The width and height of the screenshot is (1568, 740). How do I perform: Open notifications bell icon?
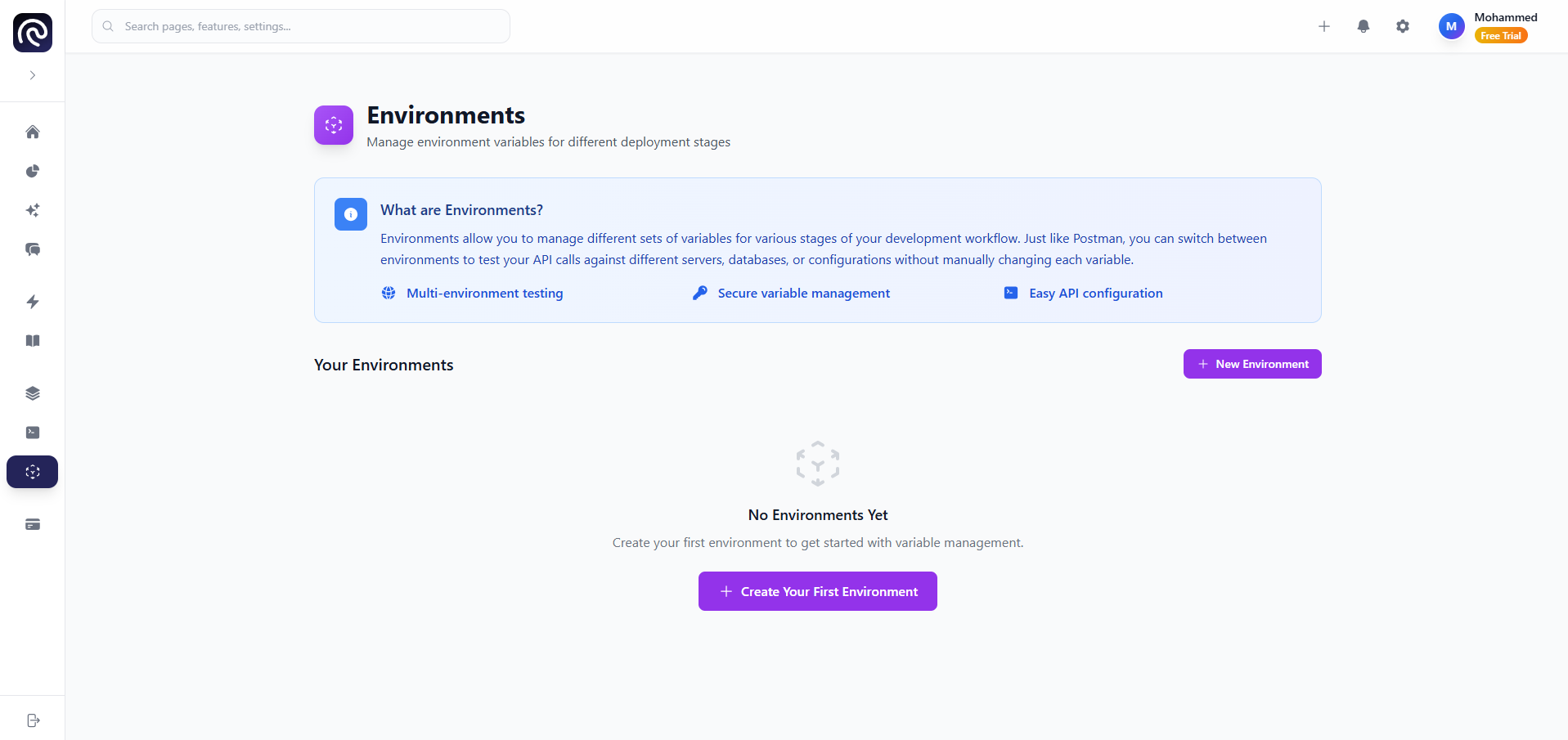[x=1364, y=26]
